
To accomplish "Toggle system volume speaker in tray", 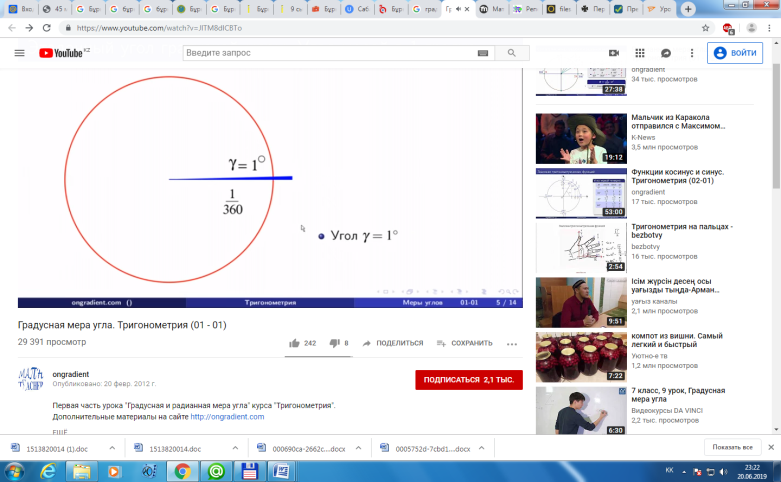I will click(x=723, y=472).
